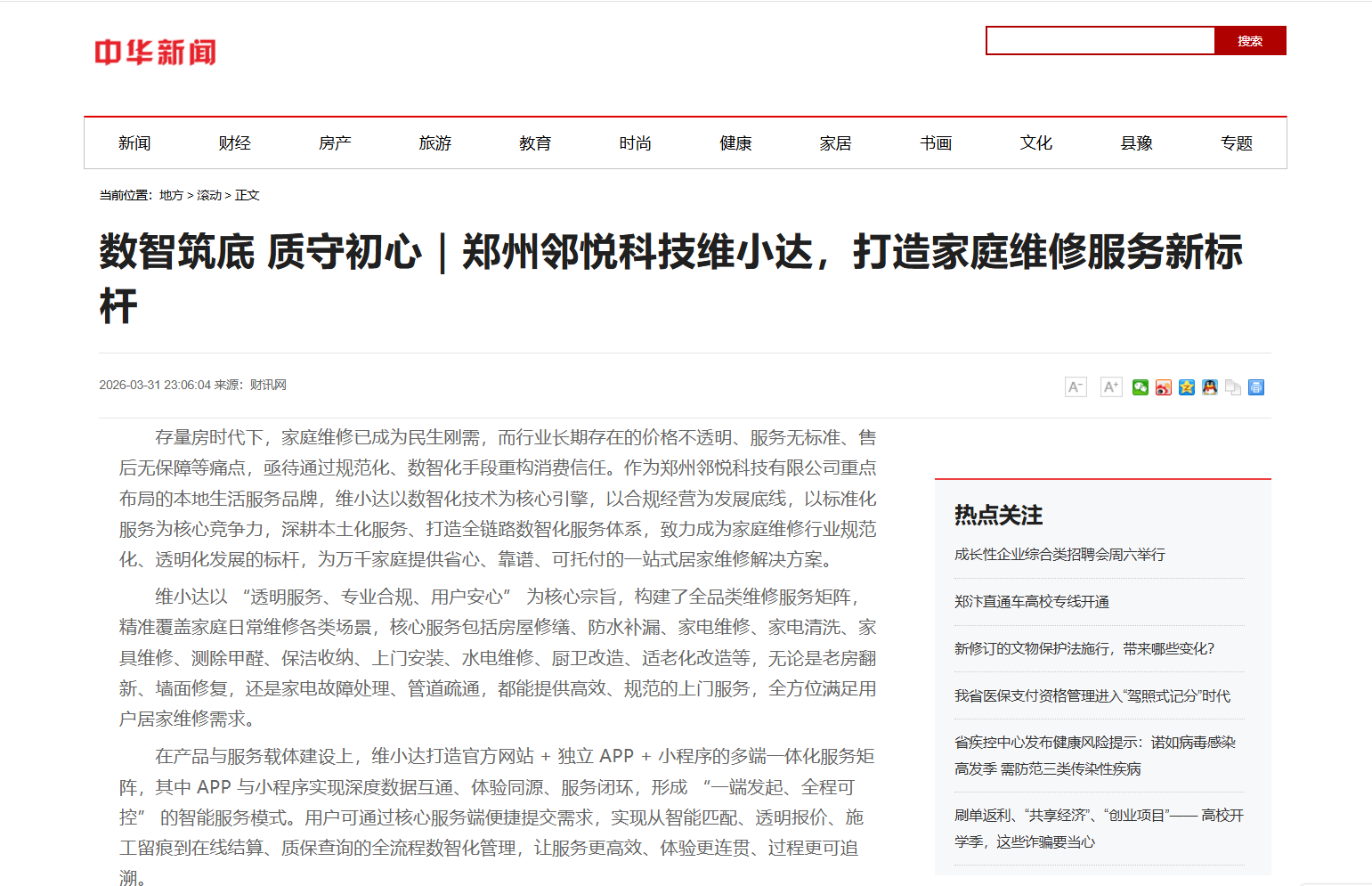Share to Qzone star icon

1186,386
